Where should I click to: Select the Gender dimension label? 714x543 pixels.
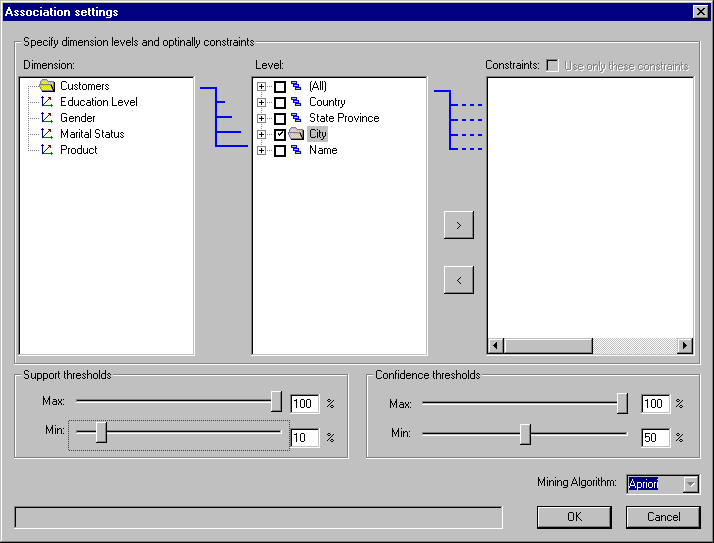coord(78,118)
